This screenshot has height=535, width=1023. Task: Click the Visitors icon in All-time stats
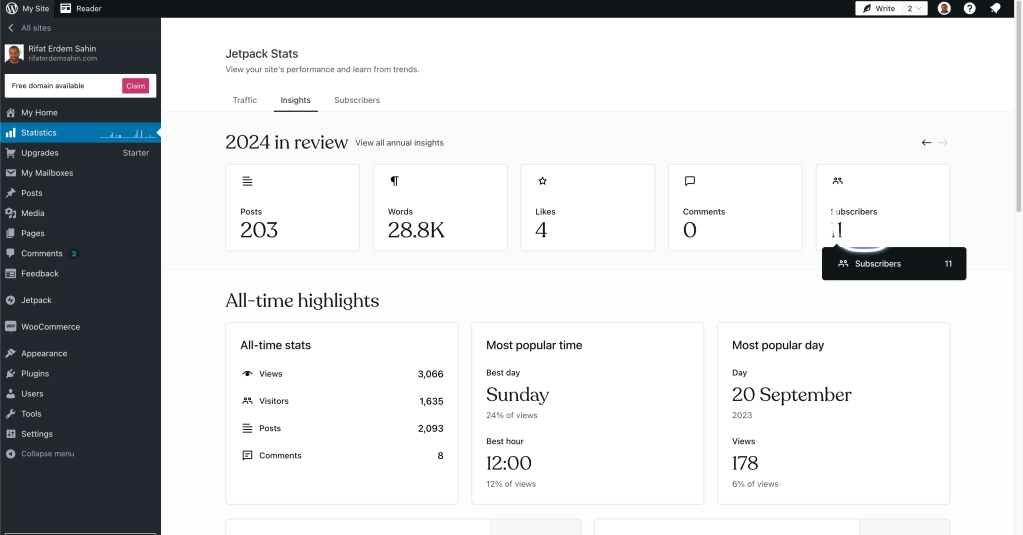[x=247, y=401]
